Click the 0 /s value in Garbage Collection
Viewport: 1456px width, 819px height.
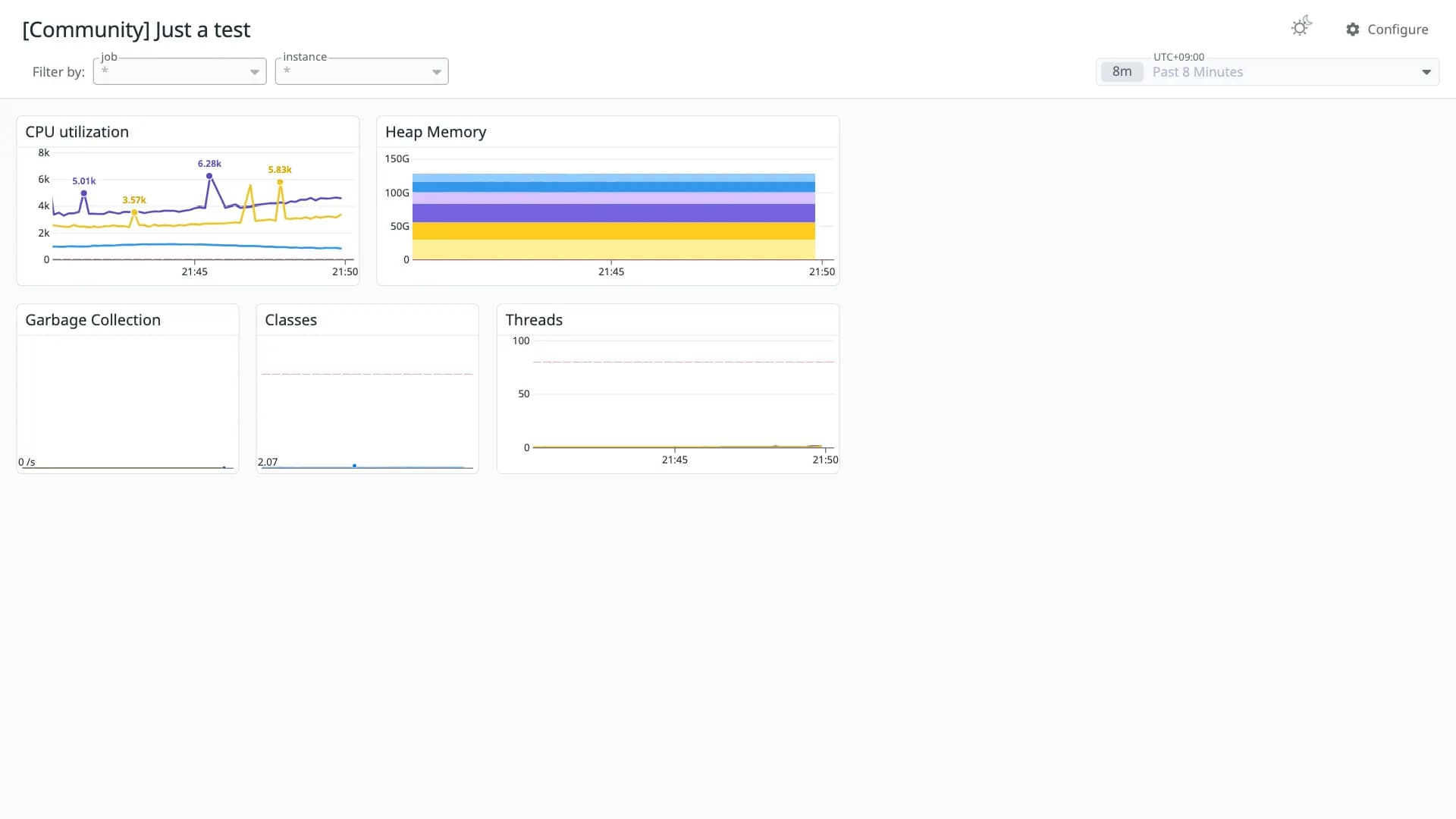tap(27, 462)
